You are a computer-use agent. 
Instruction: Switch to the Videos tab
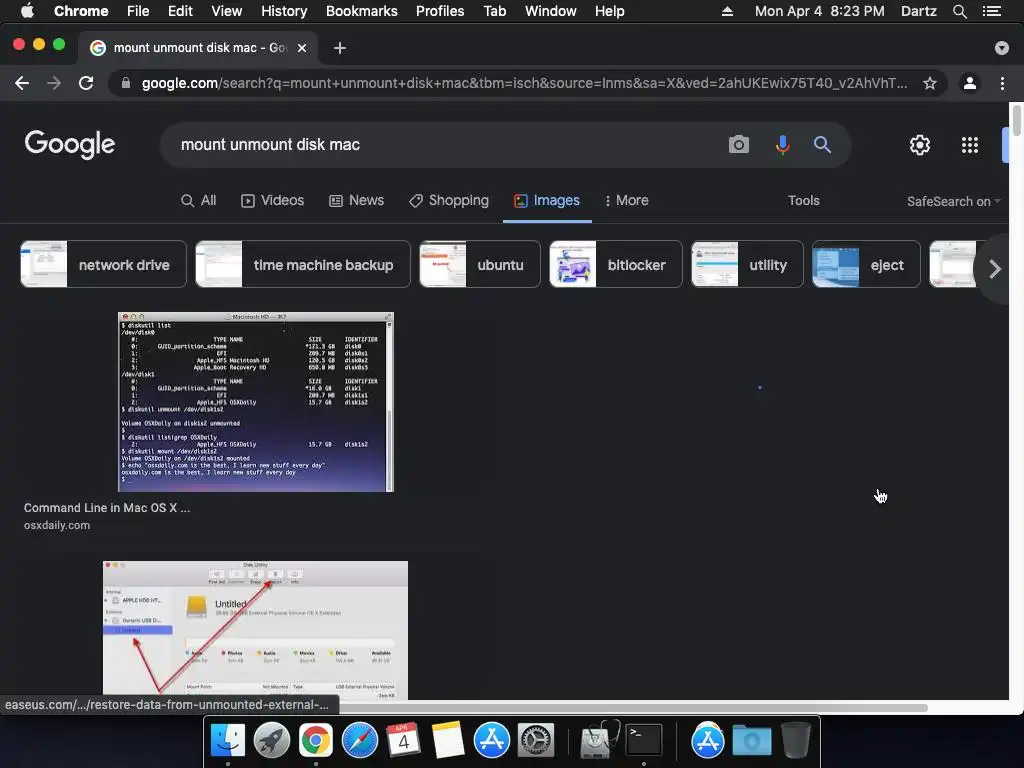tap(272, 200)
